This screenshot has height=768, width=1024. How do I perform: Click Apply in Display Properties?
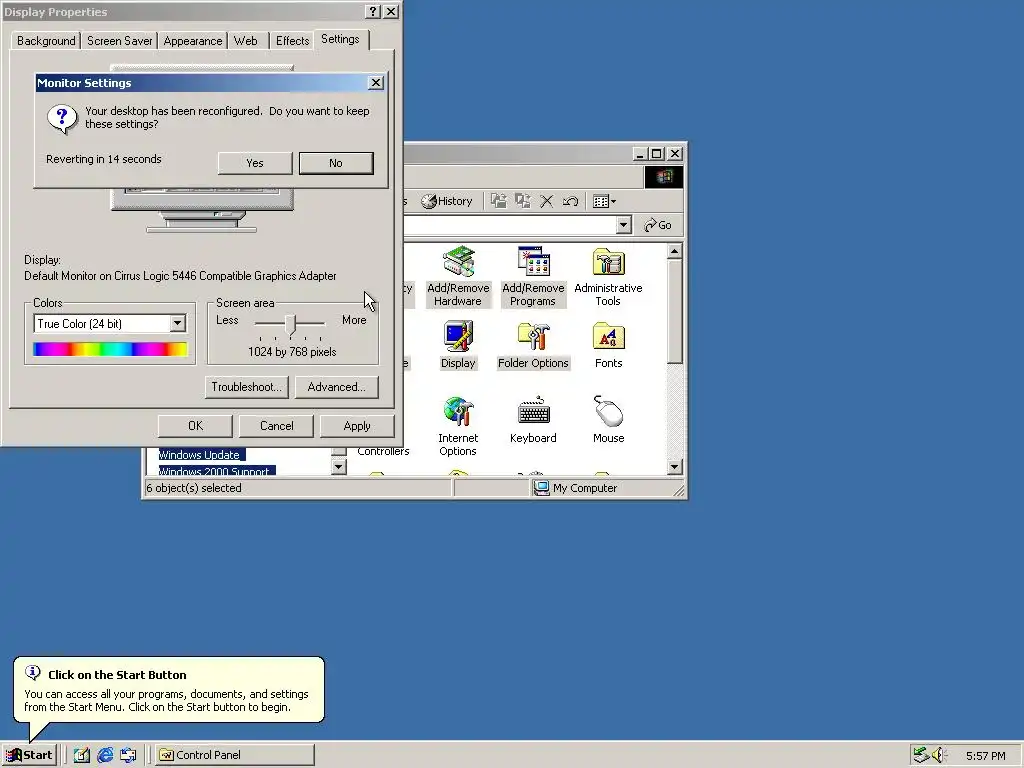(357, 426)
